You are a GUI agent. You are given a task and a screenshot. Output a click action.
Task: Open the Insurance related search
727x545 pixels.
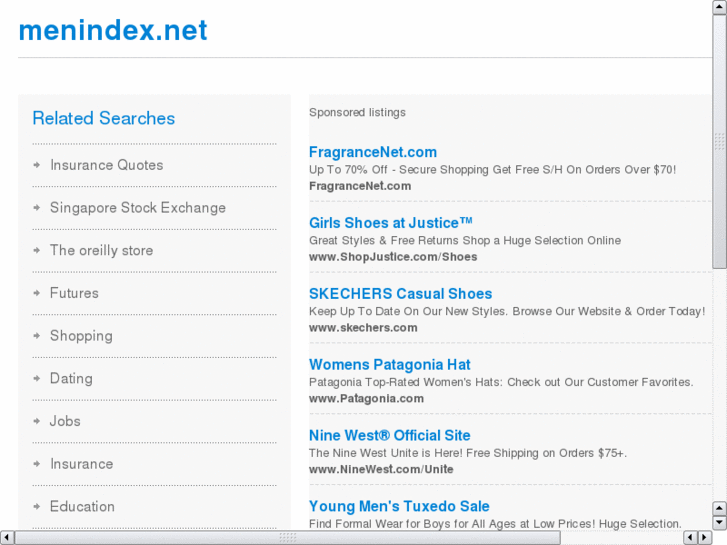(x=82, y=464)
